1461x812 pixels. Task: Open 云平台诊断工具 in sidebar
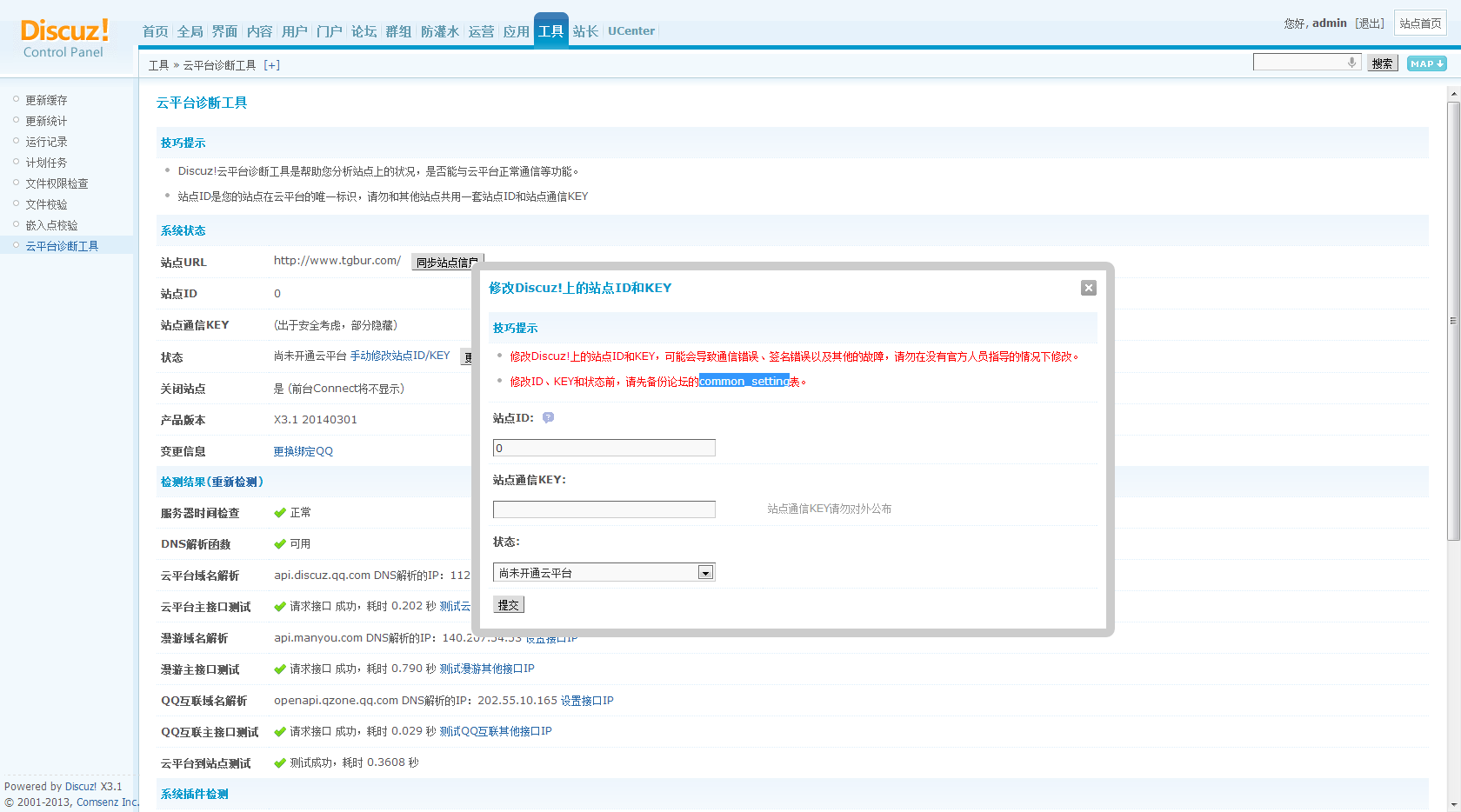click(x=62, y=246)
